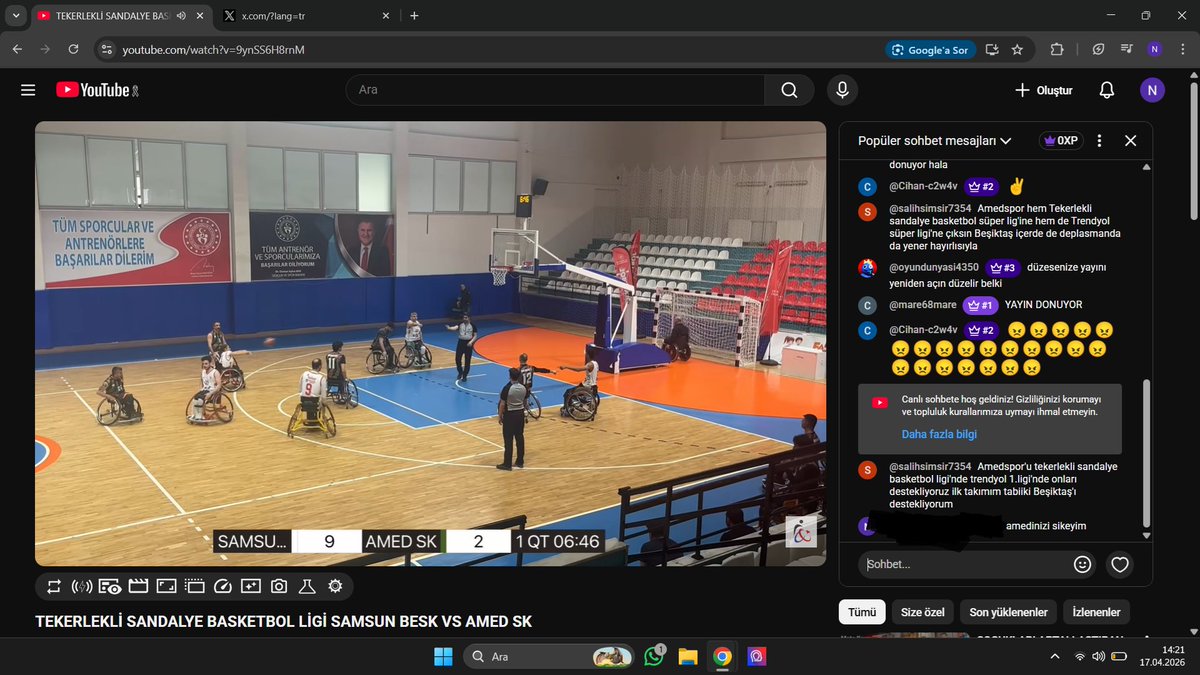Screen dimensions: 1200x675
Task: Toggle the volume boost icon under the player
Action: click(81, 586)
